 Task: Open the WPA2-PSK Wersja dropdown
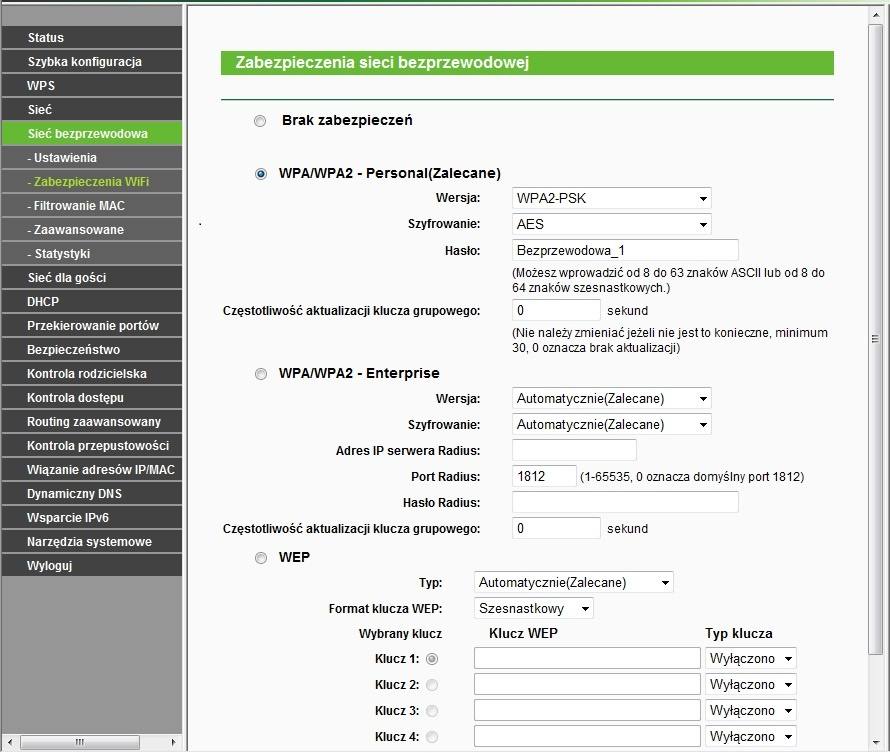tap(611, 198)
